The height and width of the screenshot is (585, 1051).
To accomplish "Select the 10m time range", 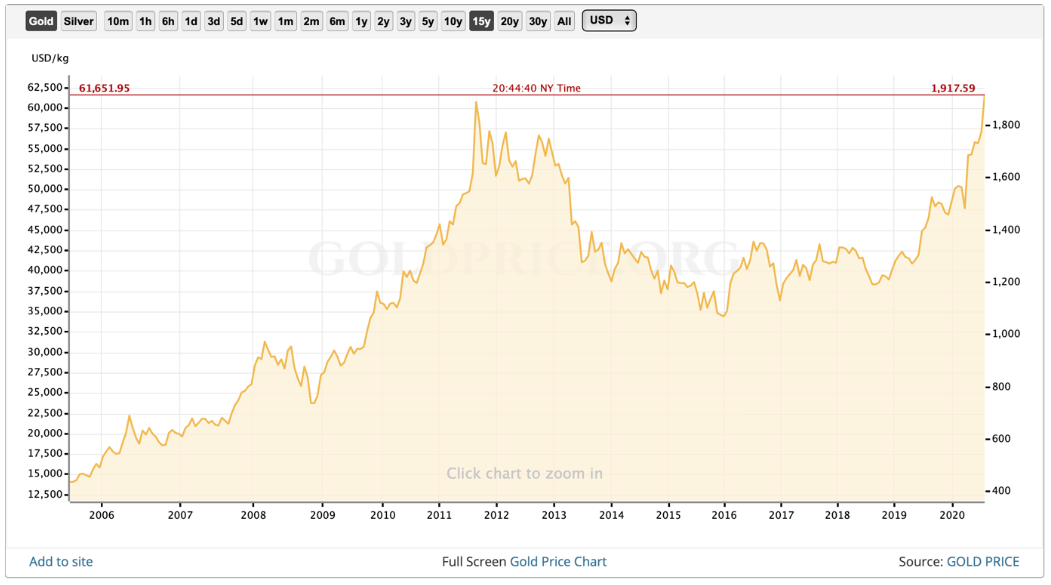I will click(x=118, y=21).
